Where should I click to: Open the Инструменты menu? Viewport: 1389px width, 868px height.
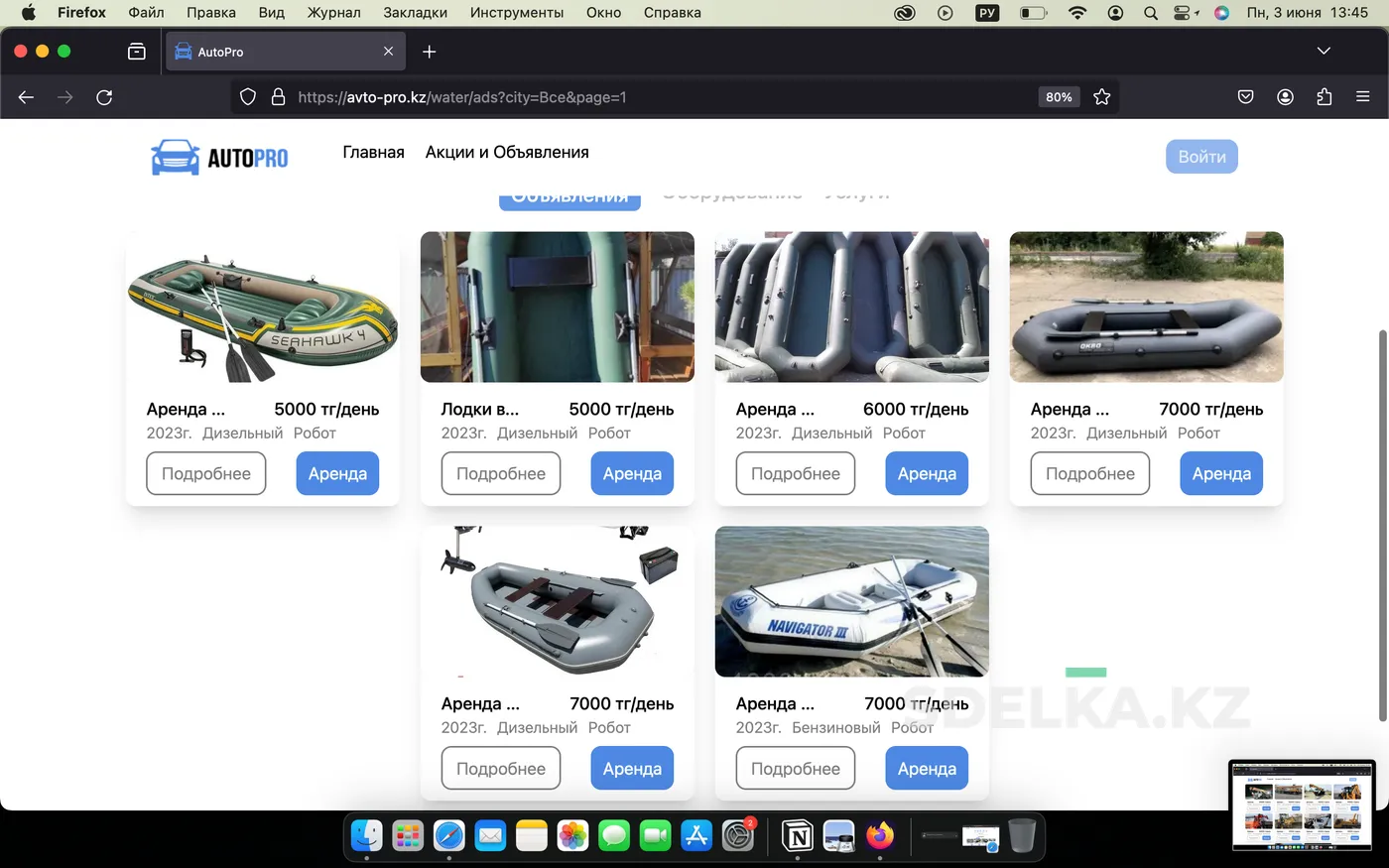pos(517,13)
